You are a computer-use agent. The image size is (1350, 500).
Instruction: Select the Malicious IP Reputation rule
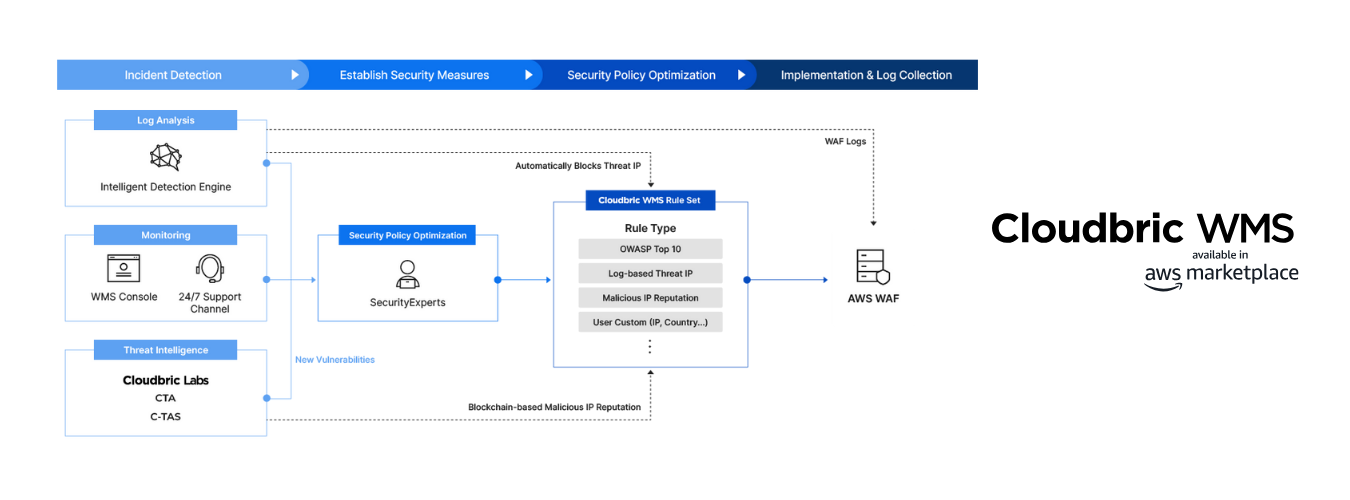click(650, 298)
